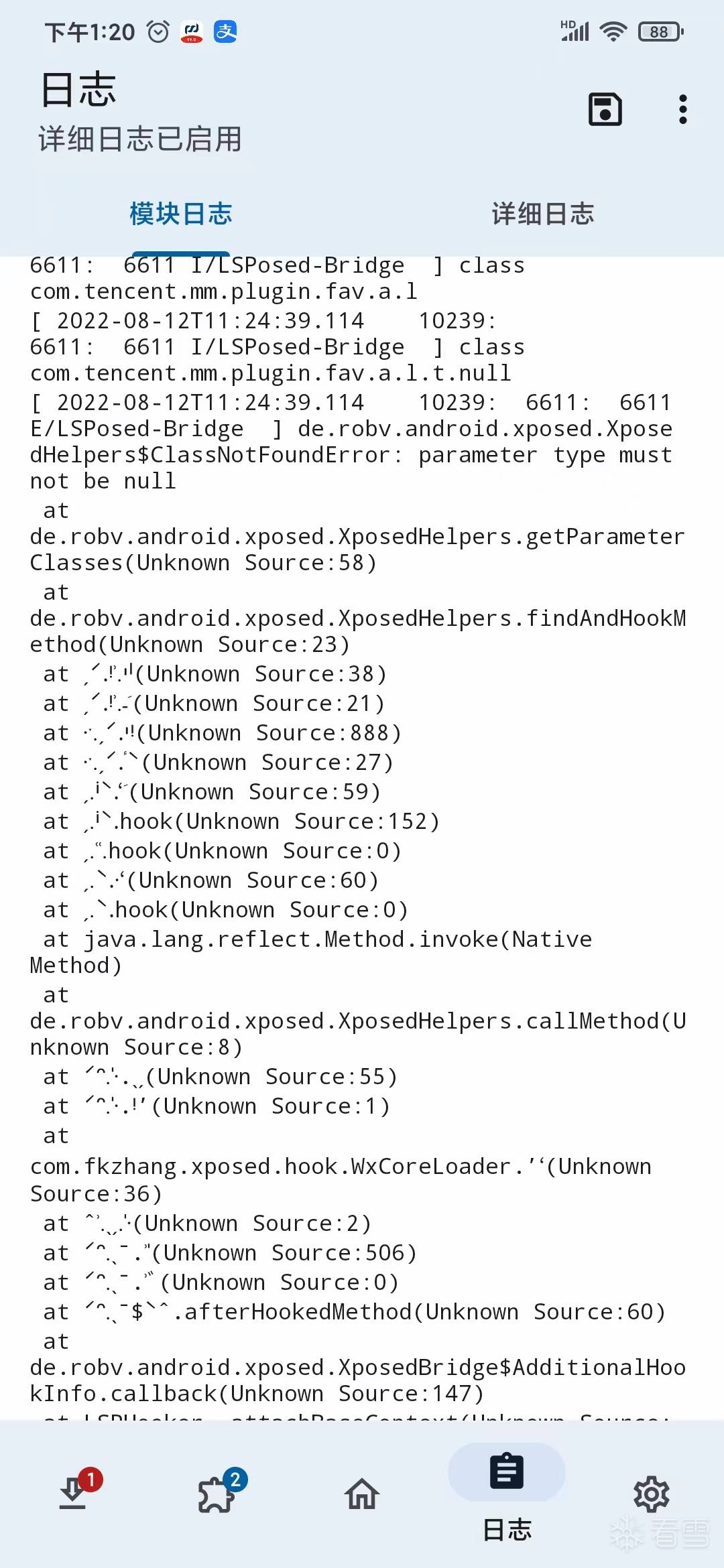Open the three-dot overflow menu

click(682, 109)
